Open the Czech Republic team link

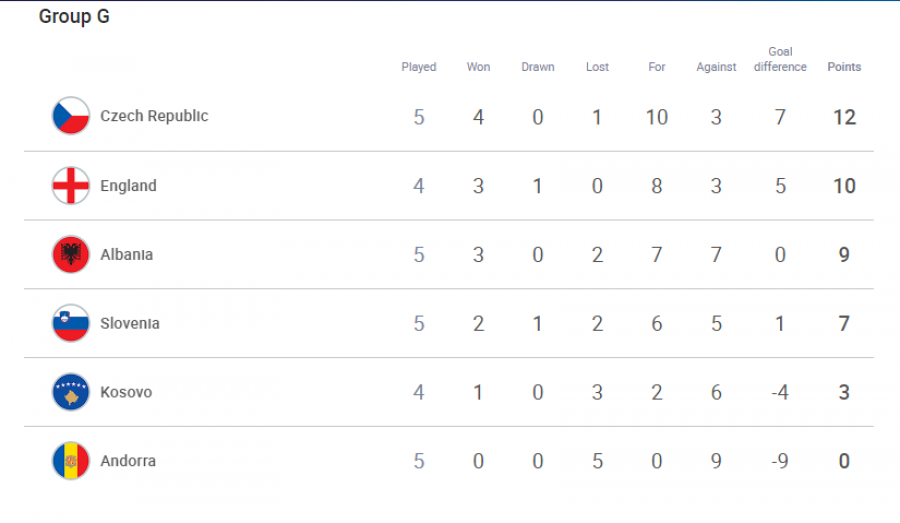[154, 116]
